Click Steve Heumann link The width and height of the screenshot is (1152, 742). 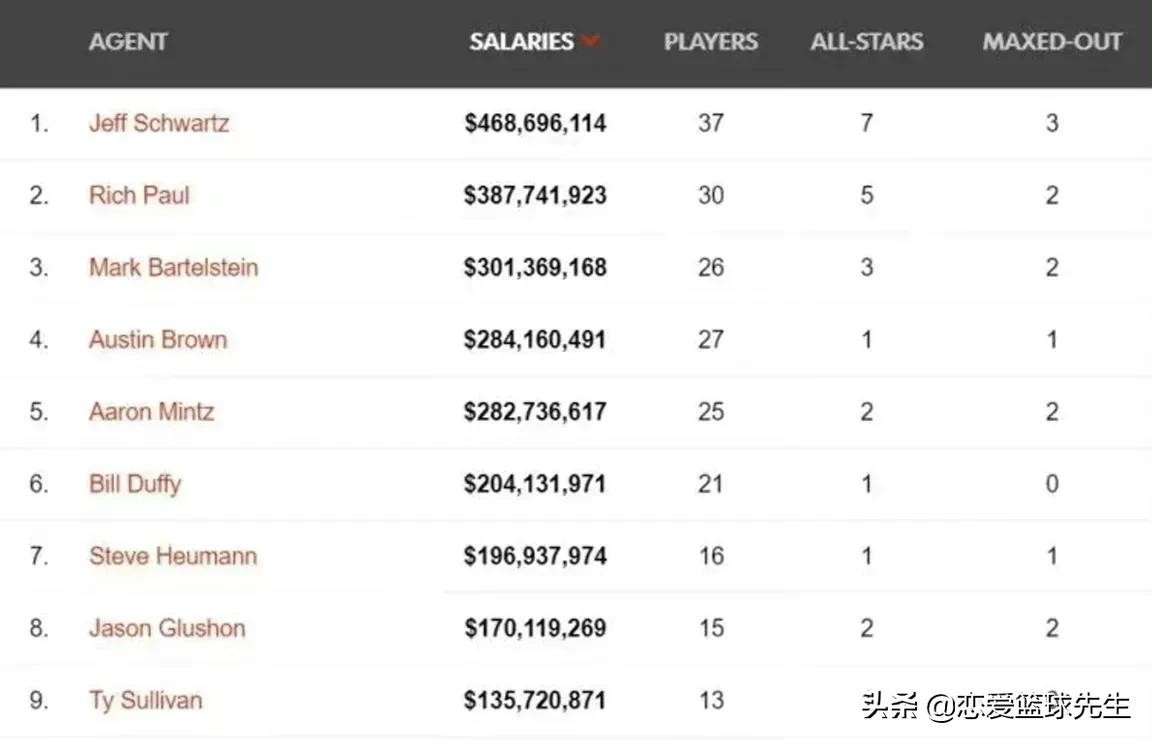(x=173, y=556)
